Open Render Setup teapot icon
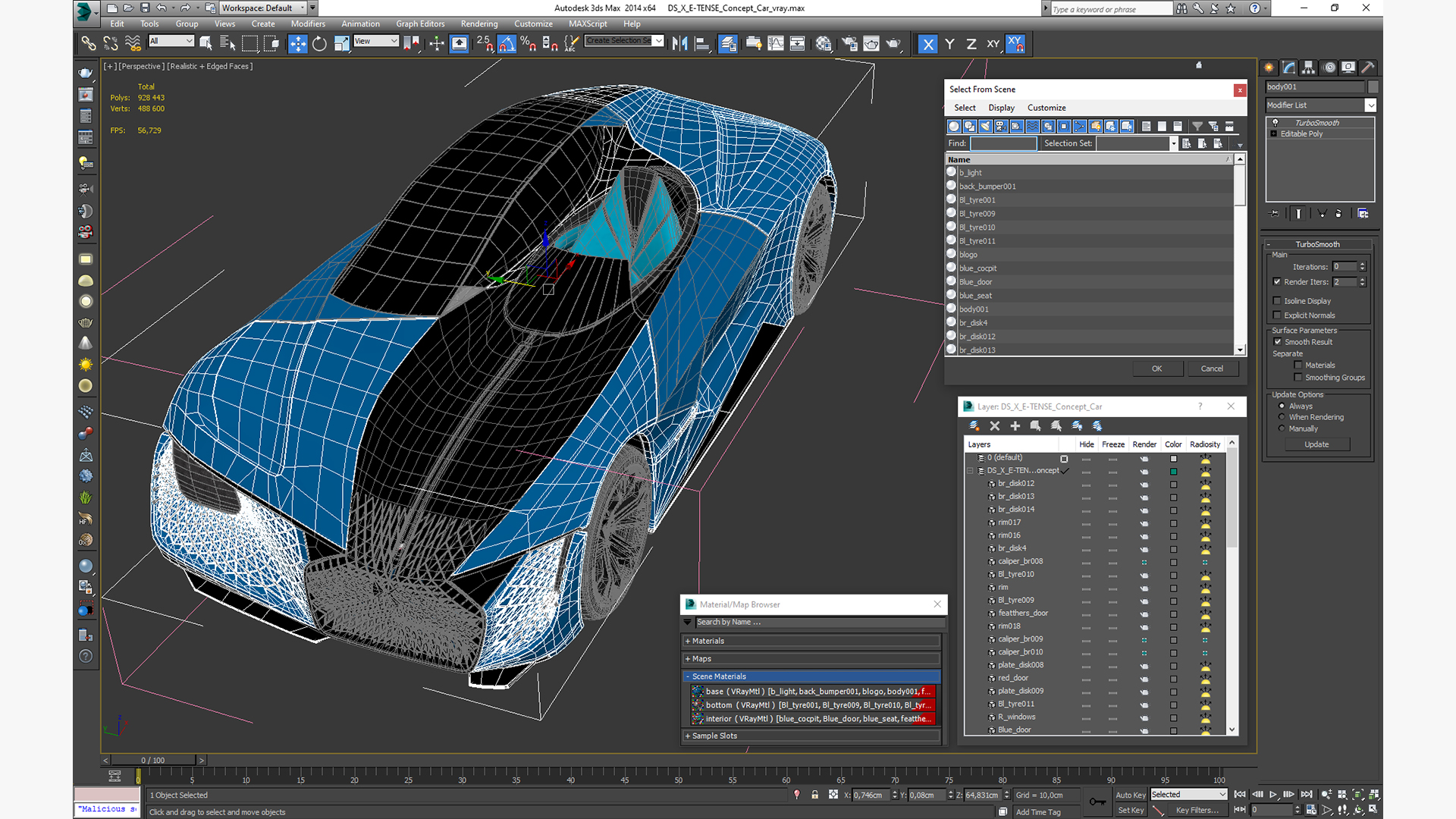 (849, 44)
